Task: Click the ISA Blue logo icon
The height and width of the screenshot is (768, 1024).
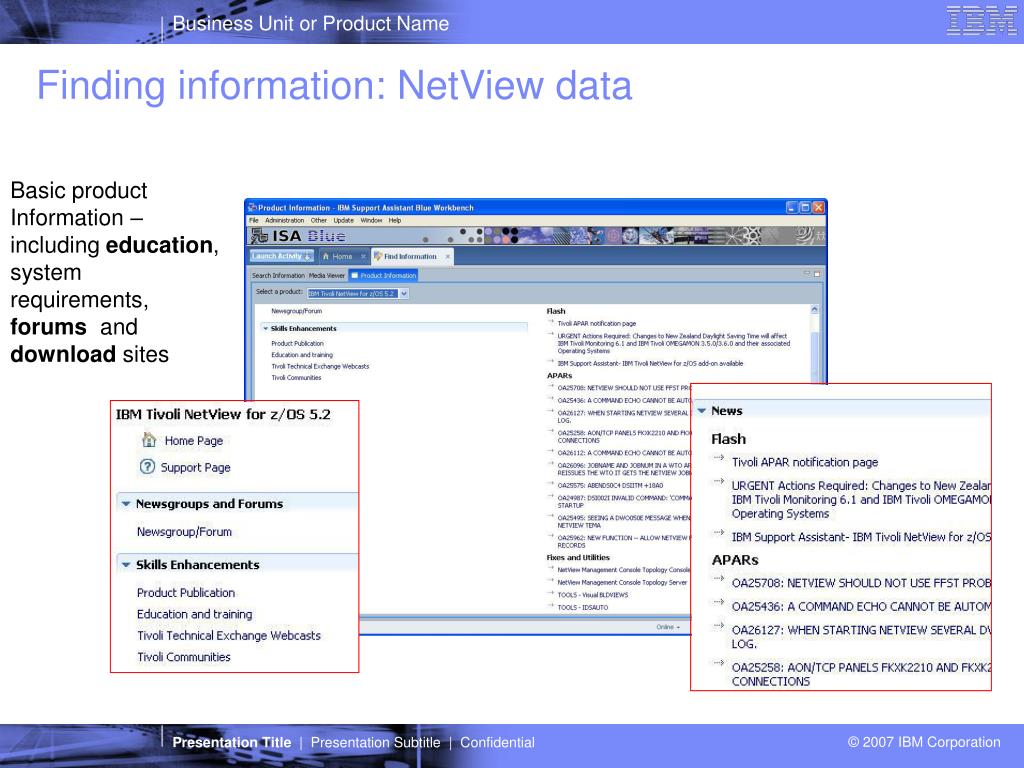Action: pyautogui.click(x=259, y=236)
